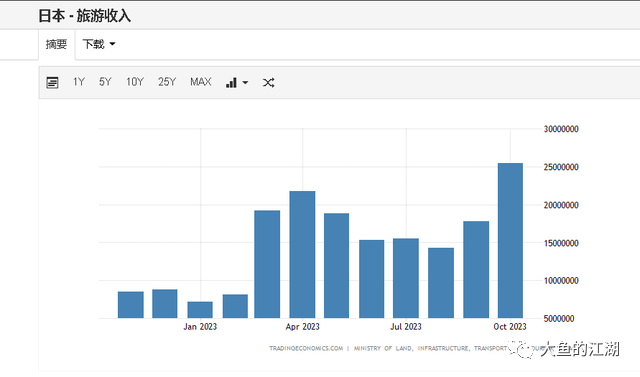The image size is (640, 377).
Task: Click the Oct 2023 tallest bar
Action: point(510,240)
